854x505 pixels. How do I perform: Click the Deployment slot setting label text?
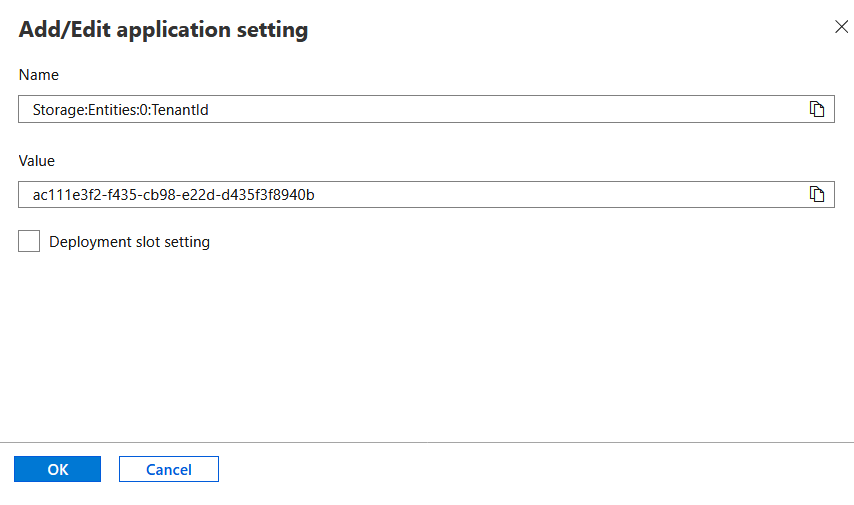point(129,242)
